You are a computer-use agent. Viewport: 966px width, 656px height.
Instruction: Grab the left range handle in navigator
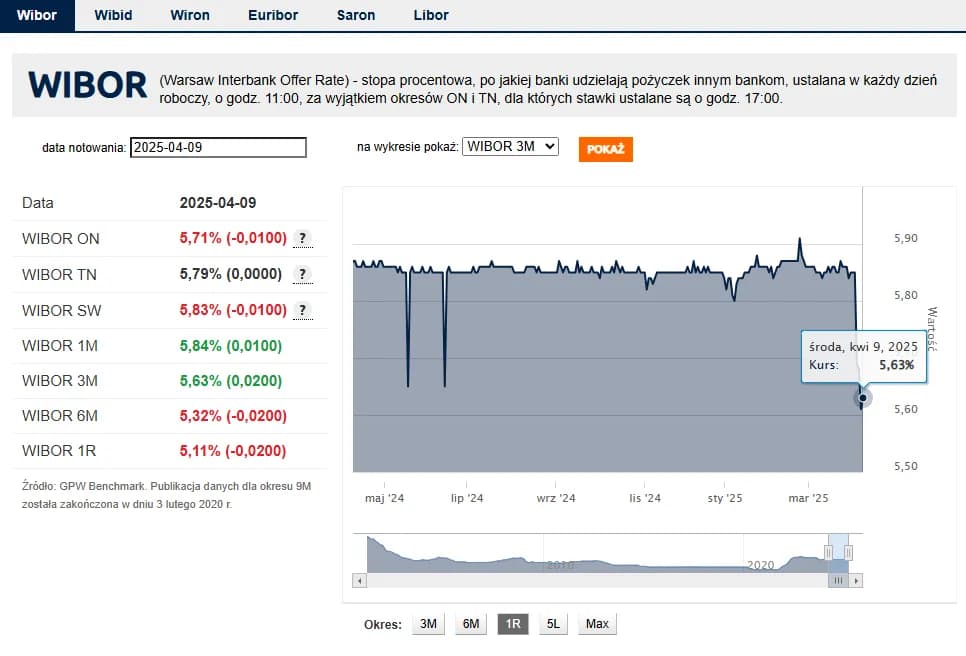point(828,552)
